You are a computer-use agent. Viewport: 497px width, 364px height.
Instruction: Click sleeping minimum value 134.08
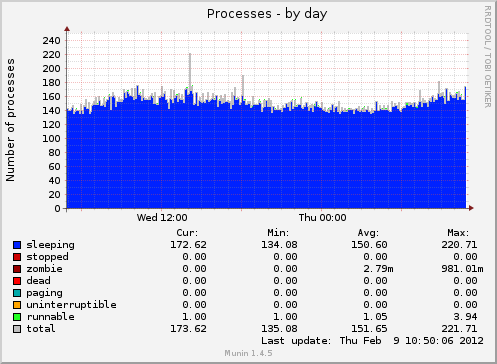point(279,245)
